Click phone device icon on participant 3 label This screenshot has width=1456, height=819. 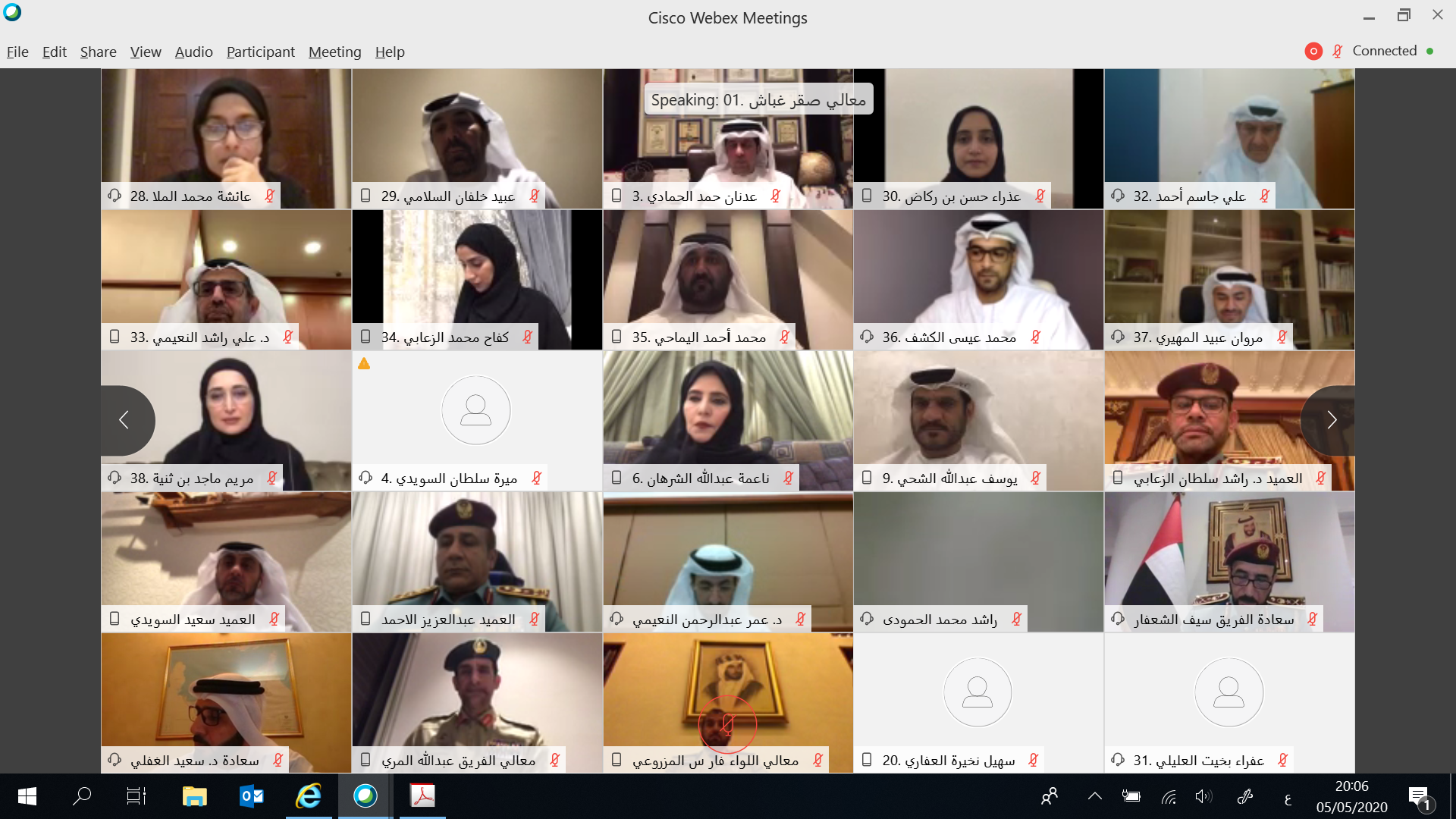point(617,196)
